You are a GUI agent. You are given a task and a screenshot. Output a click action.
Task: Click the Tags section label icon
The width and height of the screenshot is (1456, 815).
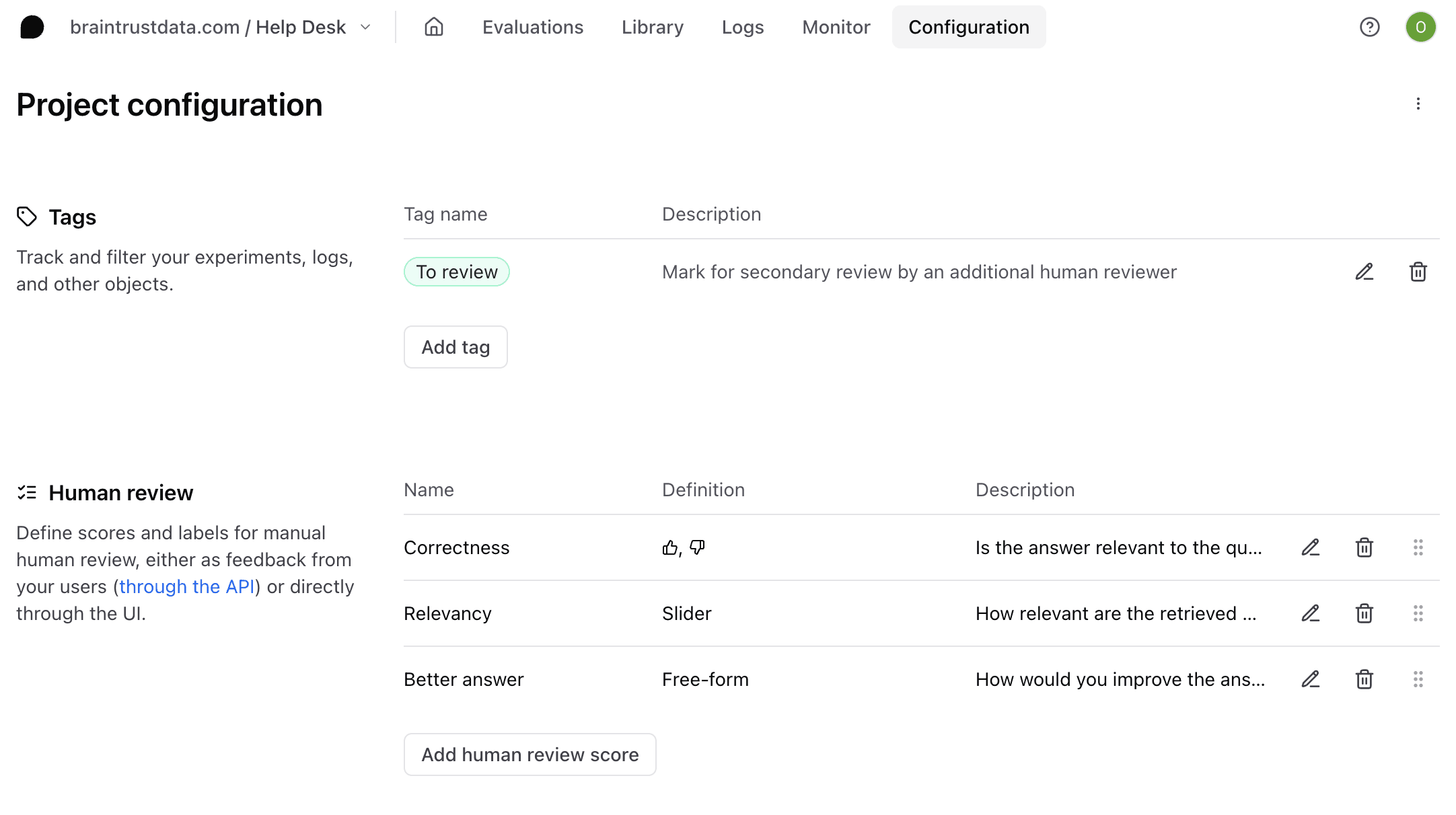coord(27,217)
